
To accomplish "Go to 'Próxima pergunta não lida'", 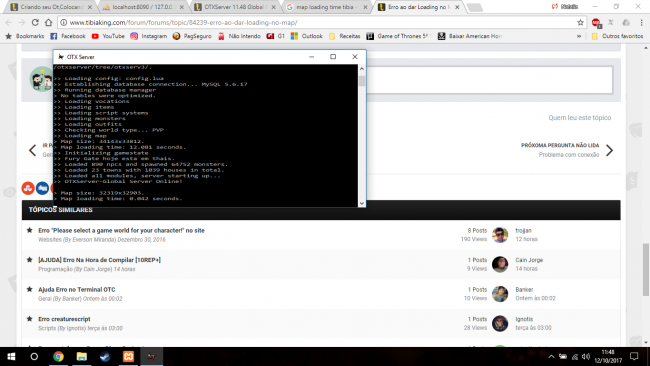I will (x=560, y=145).
